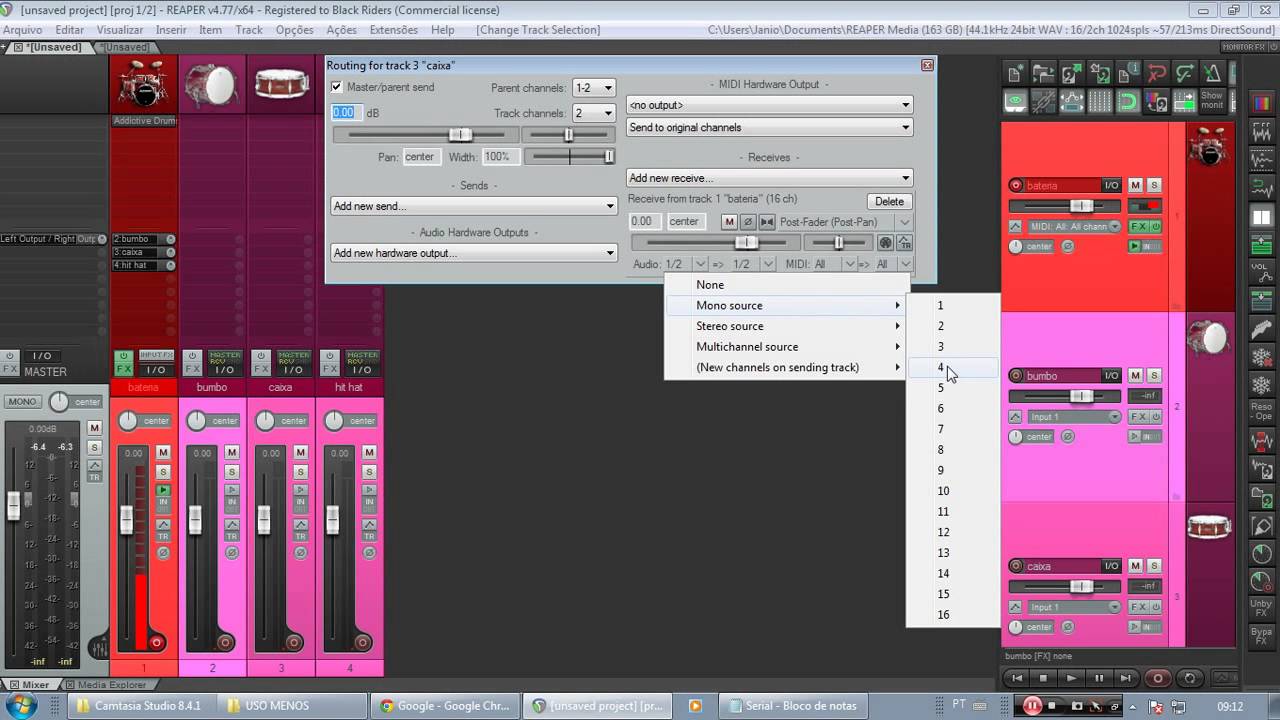Solo the bumbo track in track panel
The height and width of the screenshot is (720, 1280).
click(x=1154, y=376)
